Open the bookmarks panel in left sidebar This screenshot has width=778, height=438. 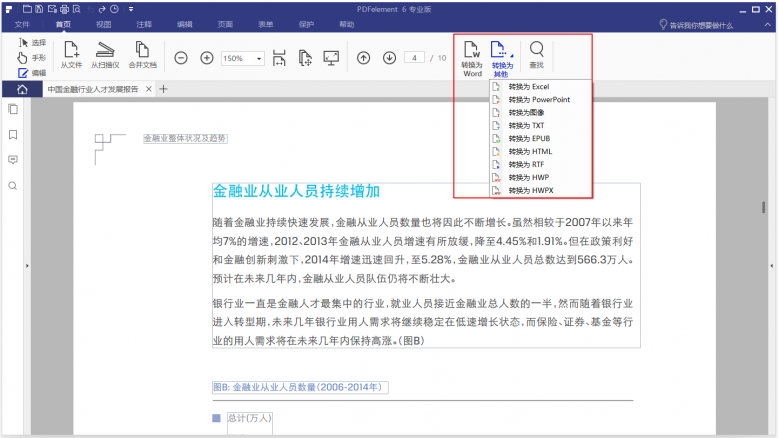click(x=13, y=135)
